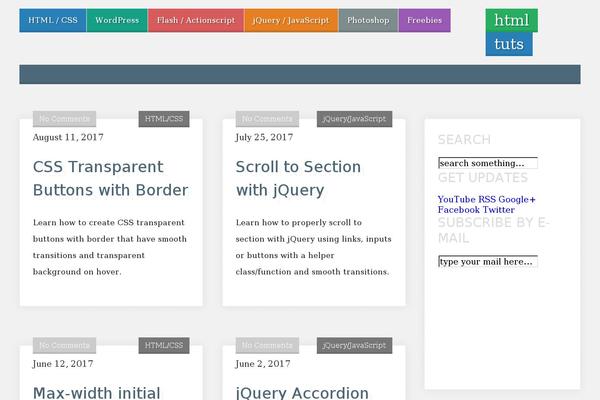This screenshot has width=600, height=400.
Task: Click the June 12, 2017 date text
Action: tap(63, 364)
